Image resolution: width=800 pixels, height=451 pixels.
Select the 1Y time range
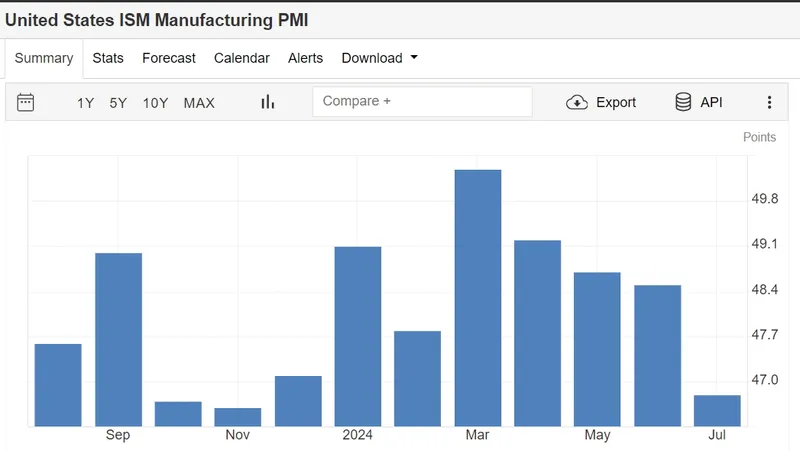(x=85, y=102)
